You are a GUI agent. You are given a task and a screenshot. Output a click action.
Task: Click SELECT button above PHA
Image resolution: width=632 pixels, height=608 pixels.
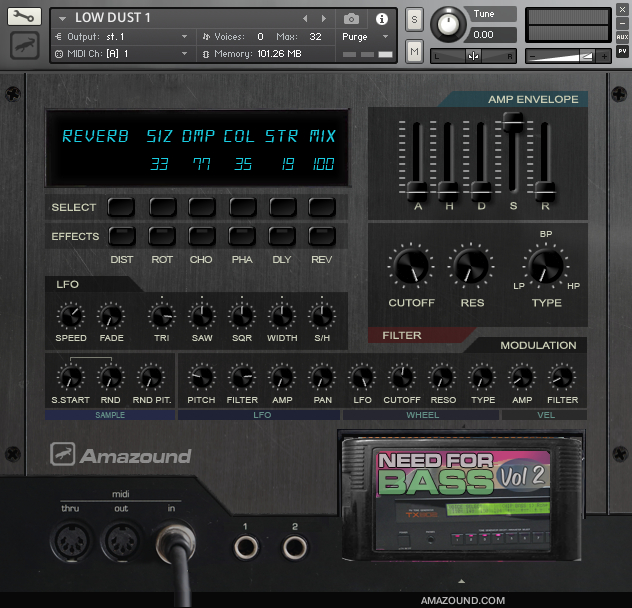pyautogui.click(x=243, y=207)
